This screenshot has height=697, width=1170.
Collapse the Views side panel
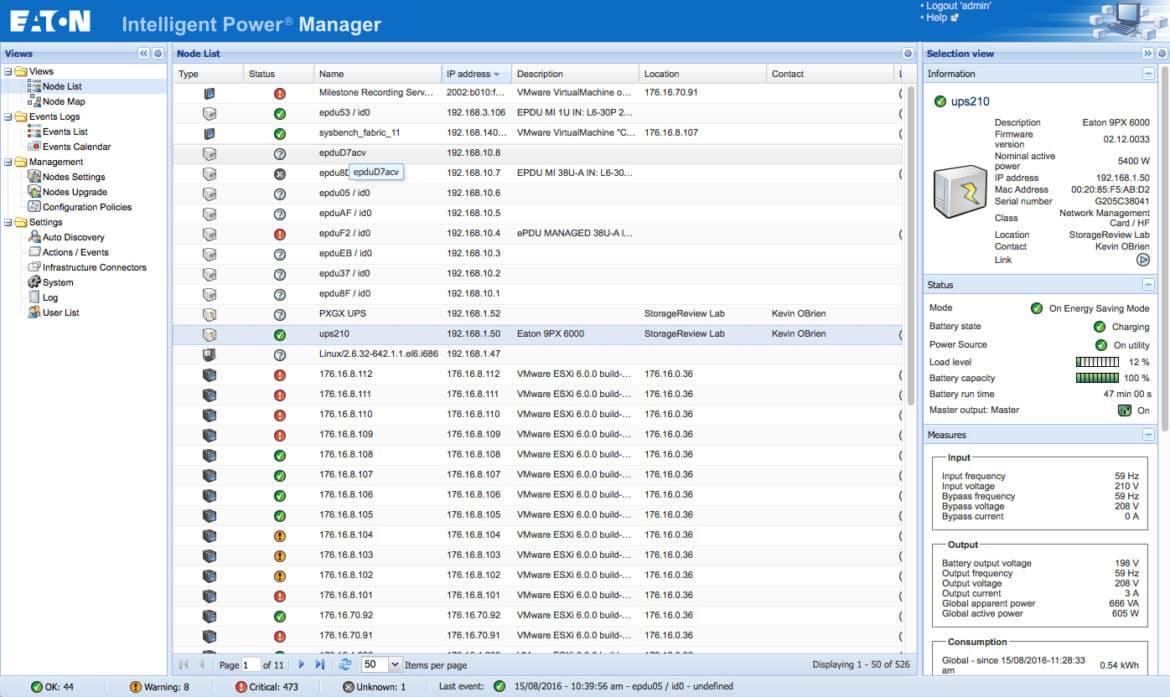(143, 54)
